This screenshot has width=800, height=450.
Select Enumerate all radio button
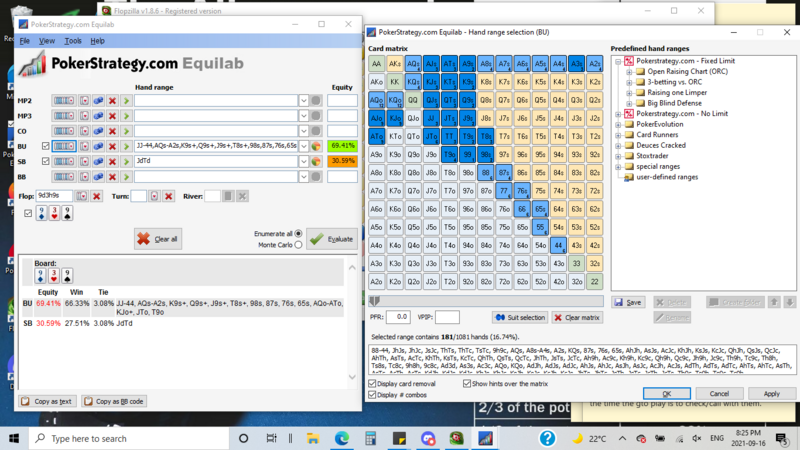(298, 234)
